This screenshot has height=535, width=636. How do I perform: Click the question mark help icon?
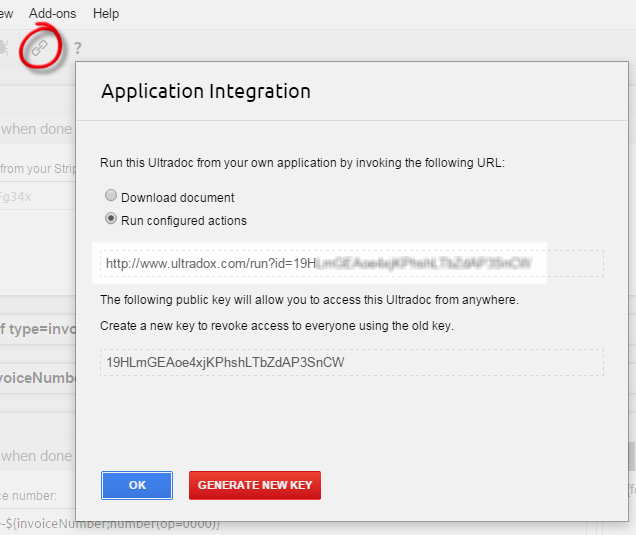tap(77, 48)
